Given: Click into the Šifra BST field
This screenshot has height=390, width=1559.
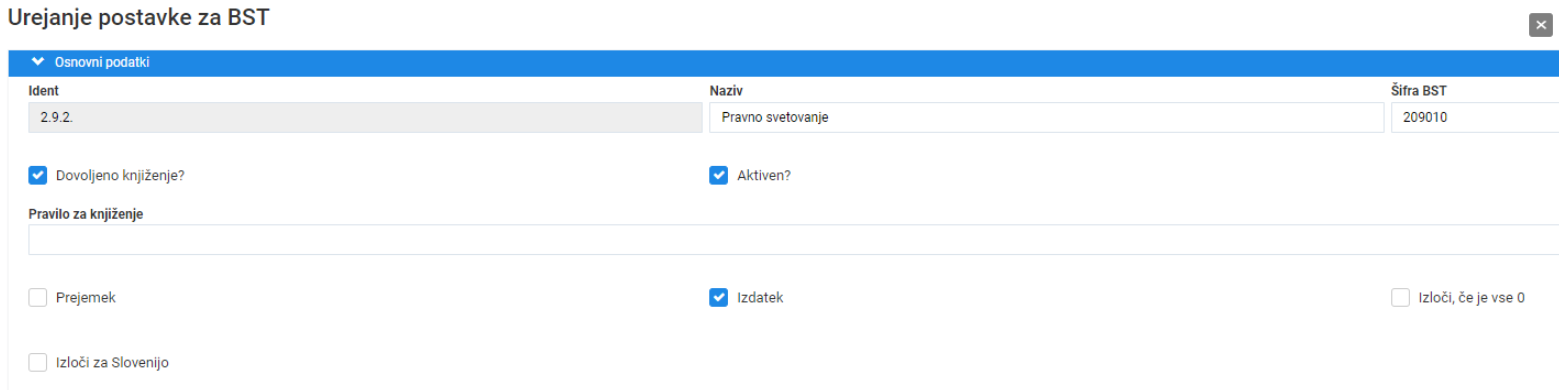Looking at the screenshot, I should 1475,117.
